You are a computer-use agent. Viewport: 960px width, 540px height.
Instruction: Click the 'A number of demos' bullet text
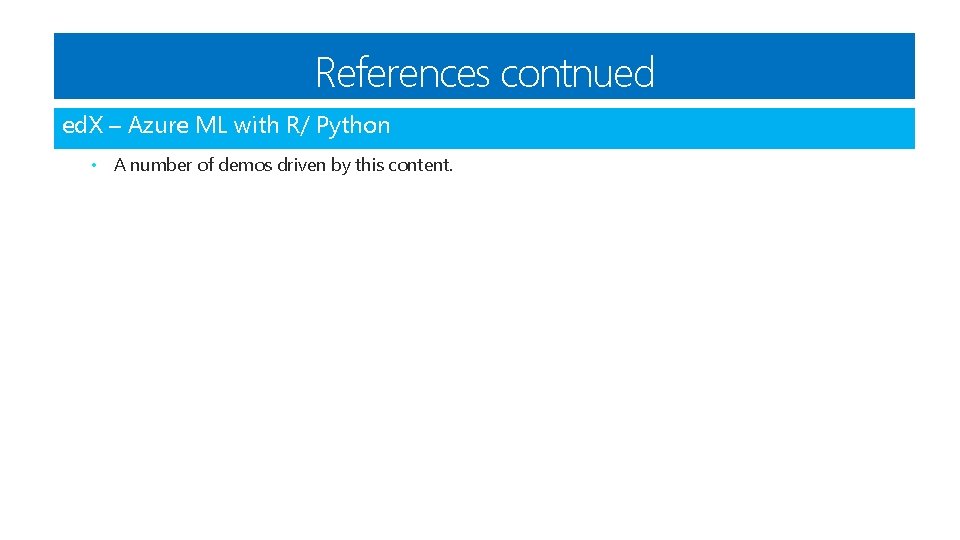[283, 165]
